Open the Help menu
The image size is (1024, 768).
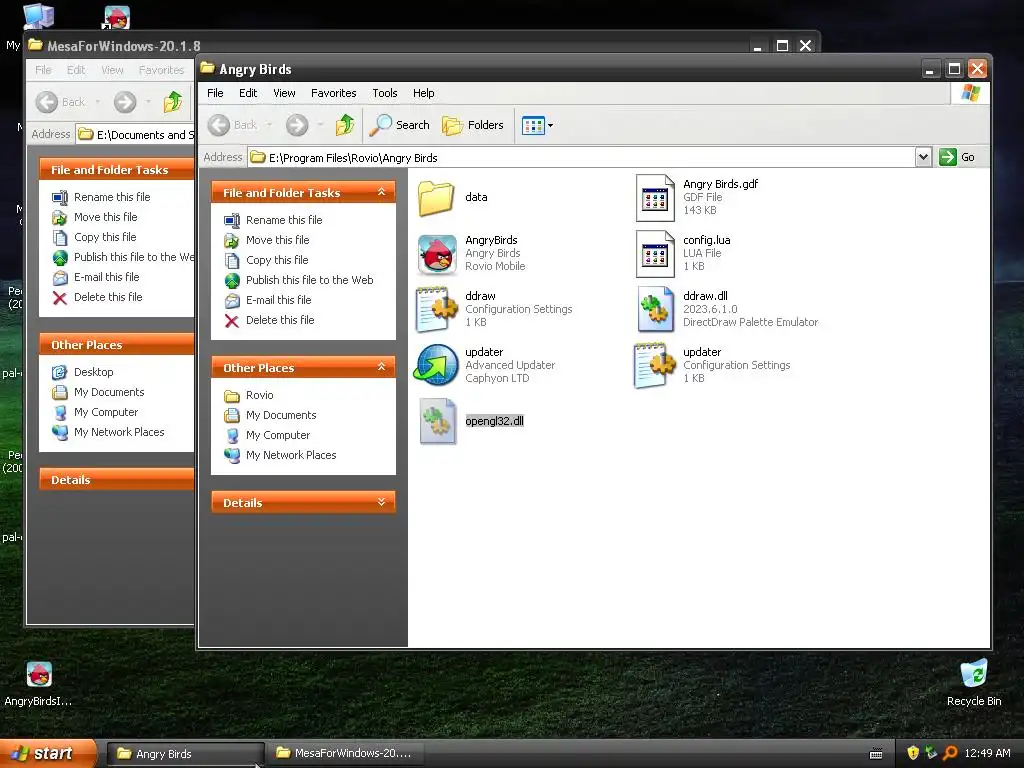pos(423,93)
